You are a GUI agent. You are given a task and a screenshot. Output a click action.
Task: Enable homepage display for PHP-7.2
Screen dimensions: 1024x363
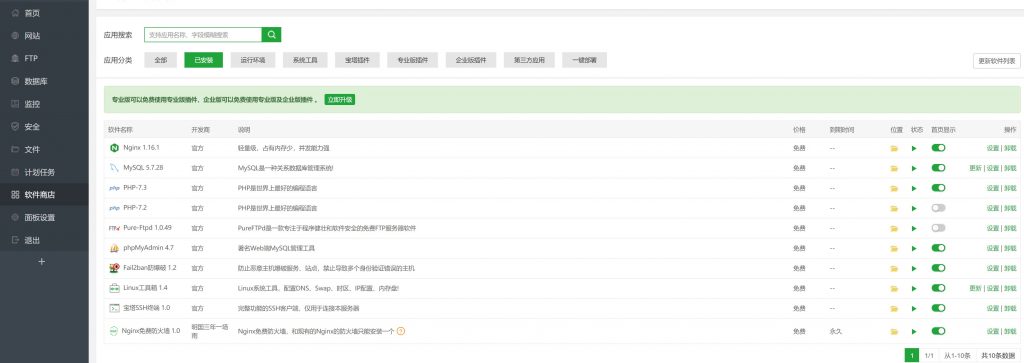pos(938,208)
